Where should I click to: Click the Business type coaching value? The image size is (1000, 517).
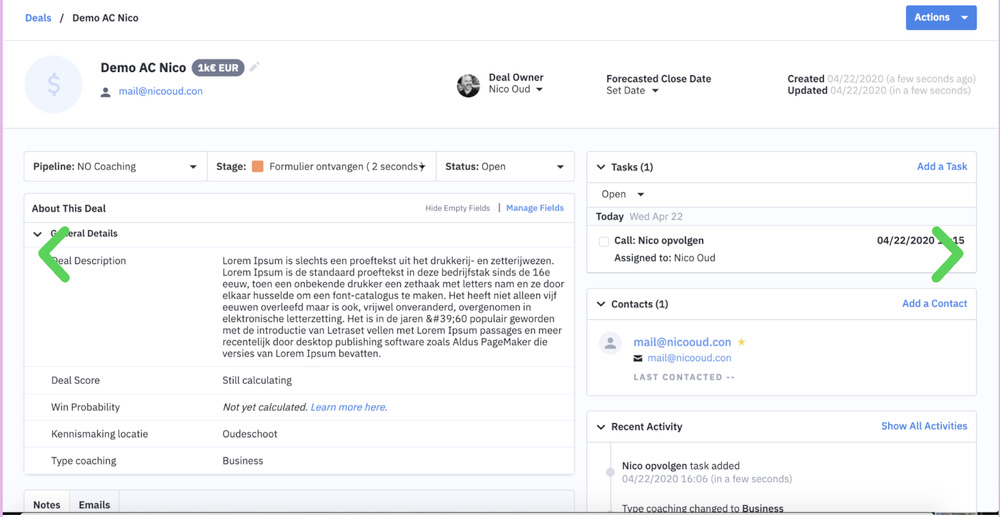(x=243, y=461)
